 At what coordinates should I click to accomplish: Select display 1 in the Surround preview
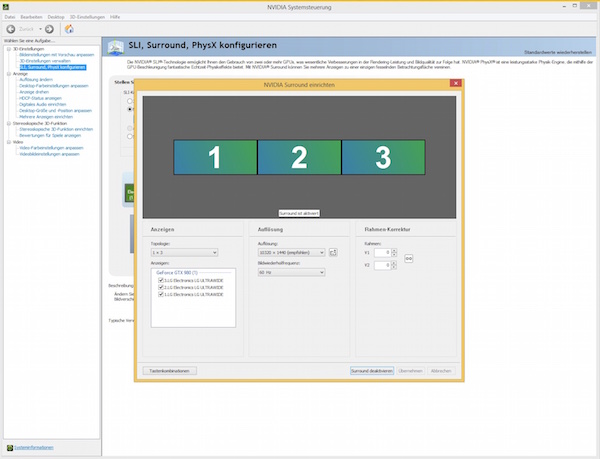pos(215,157)
